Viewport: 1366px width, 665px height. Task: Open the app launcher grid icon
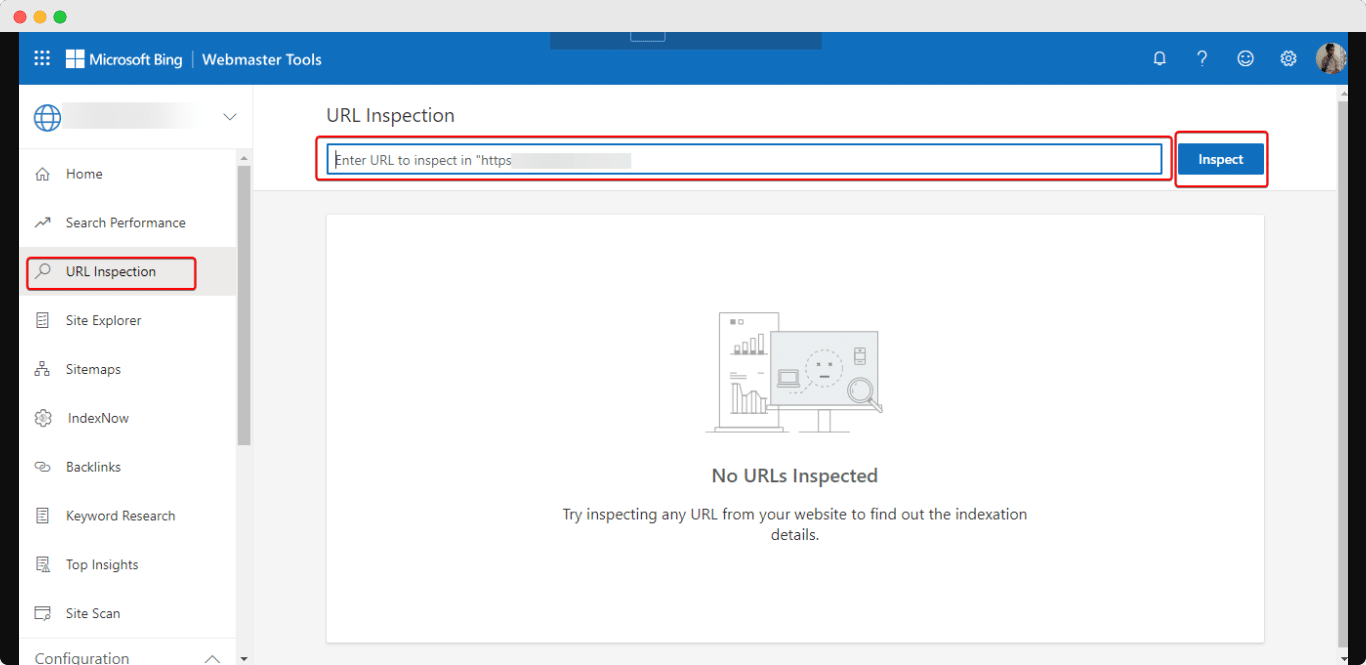pos(42,59)
